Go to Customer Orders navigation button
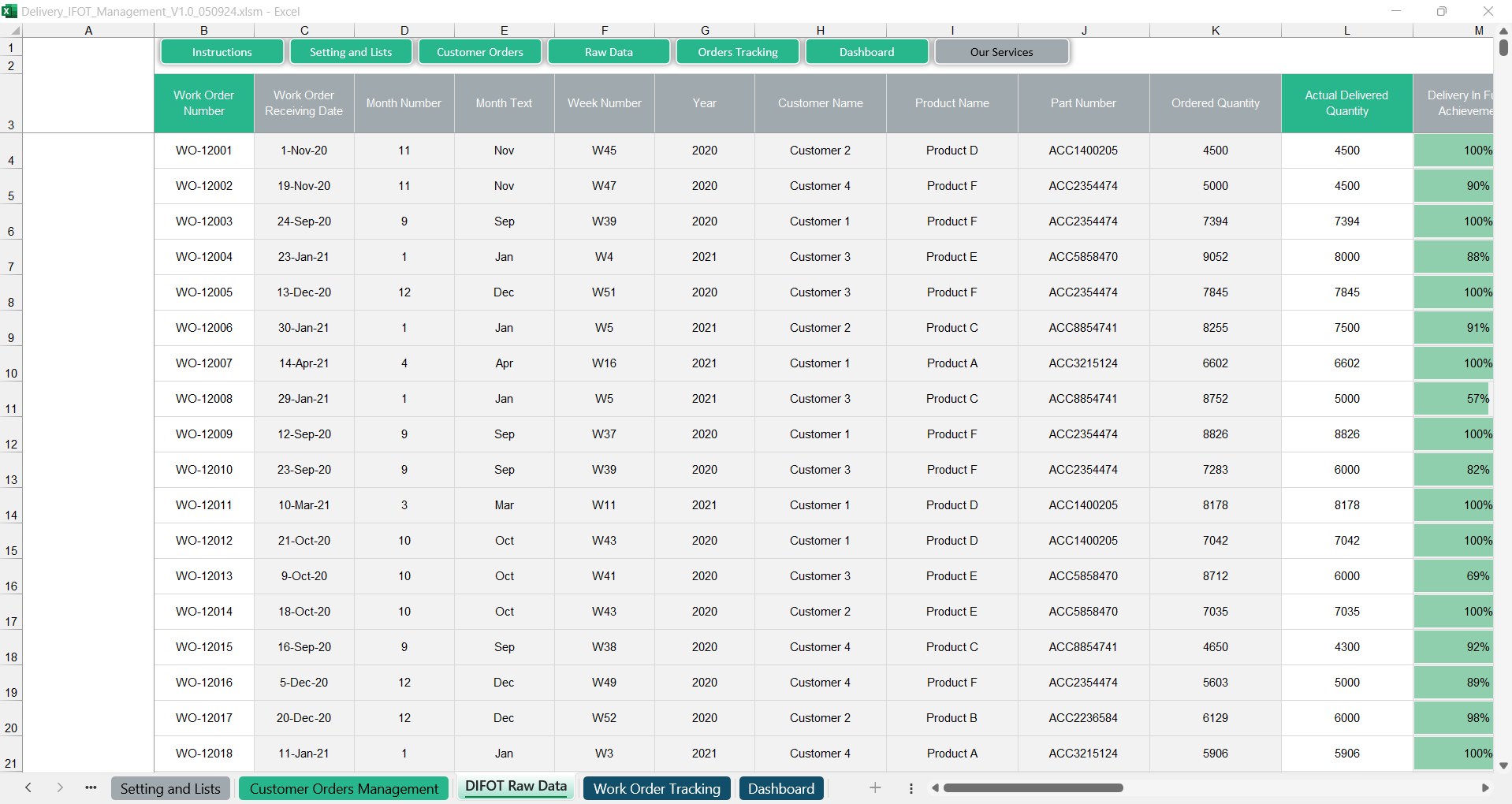Screen dimensions: 1512x804 tap(479, 52)
